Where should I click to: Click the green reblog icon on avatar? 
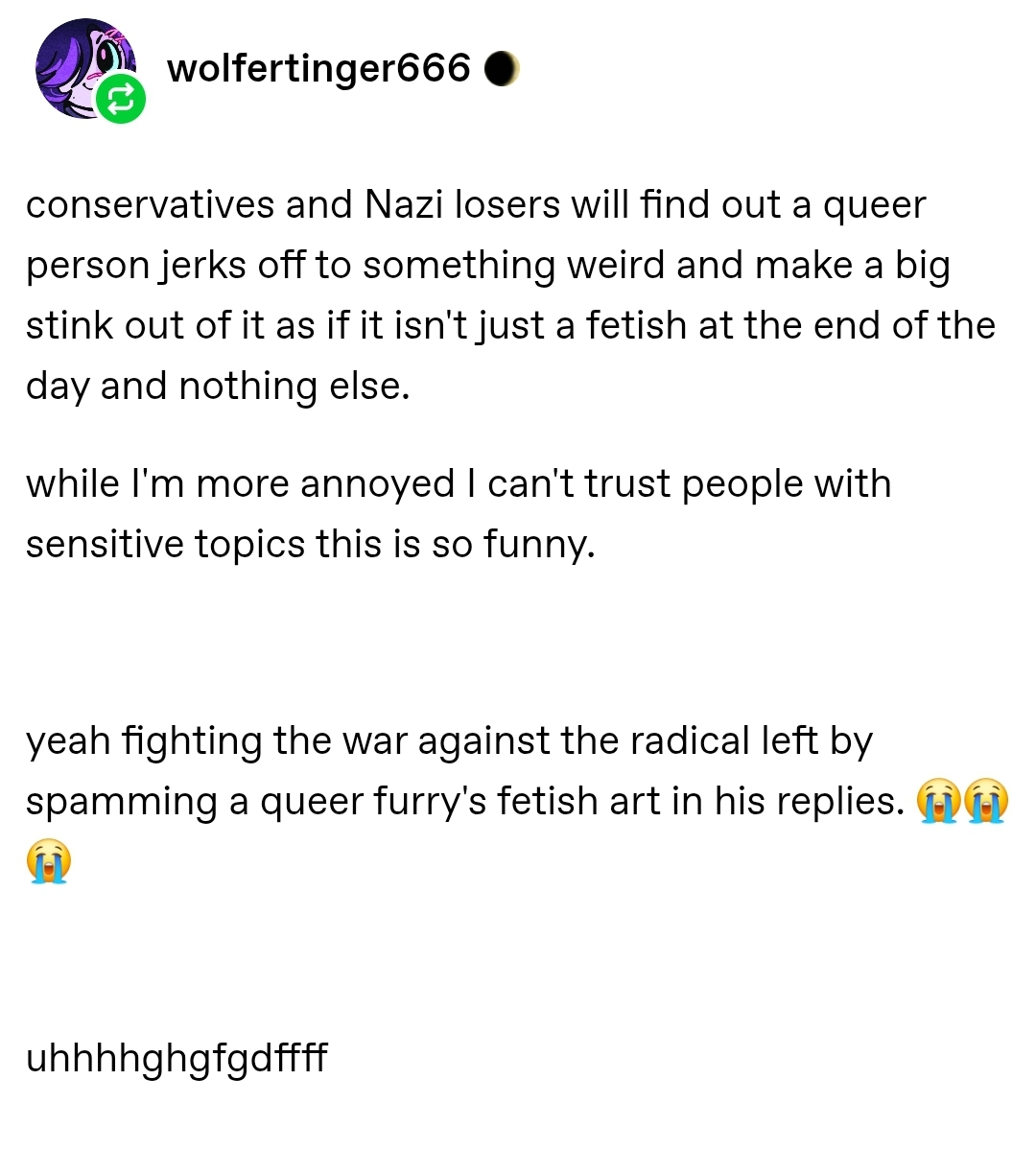coord(121,100)
